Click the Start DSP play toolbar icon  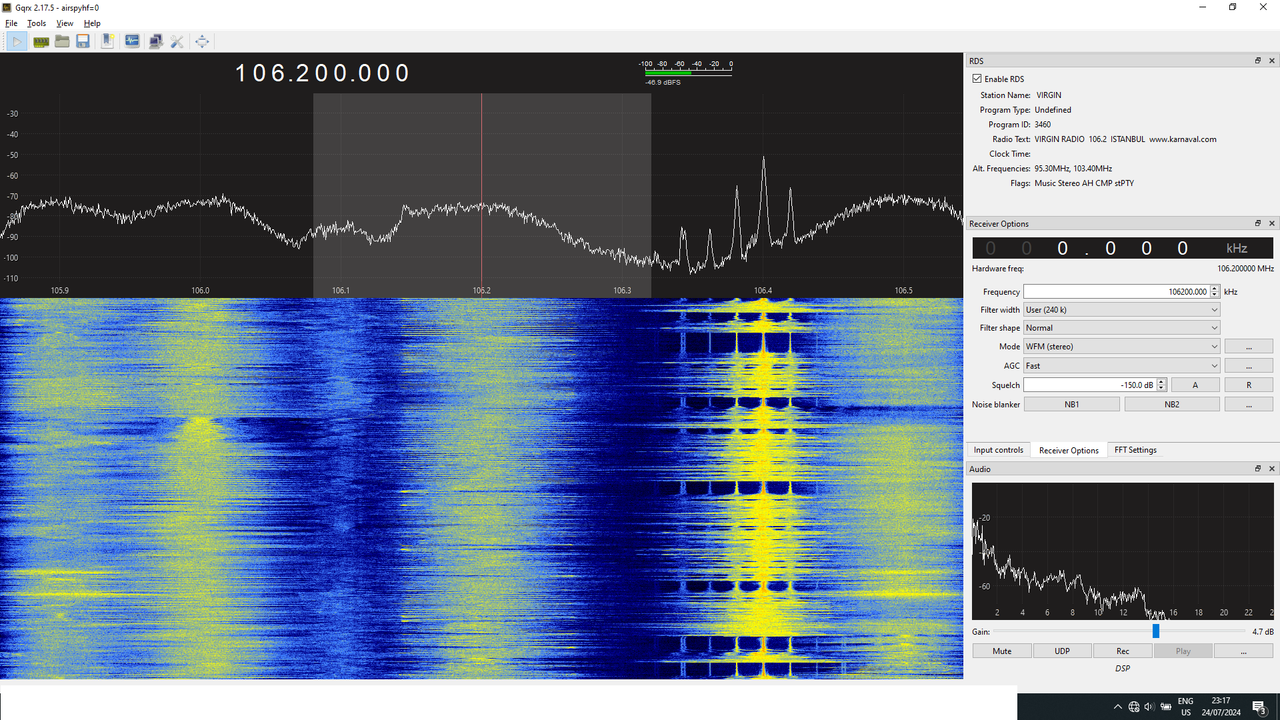18,41
